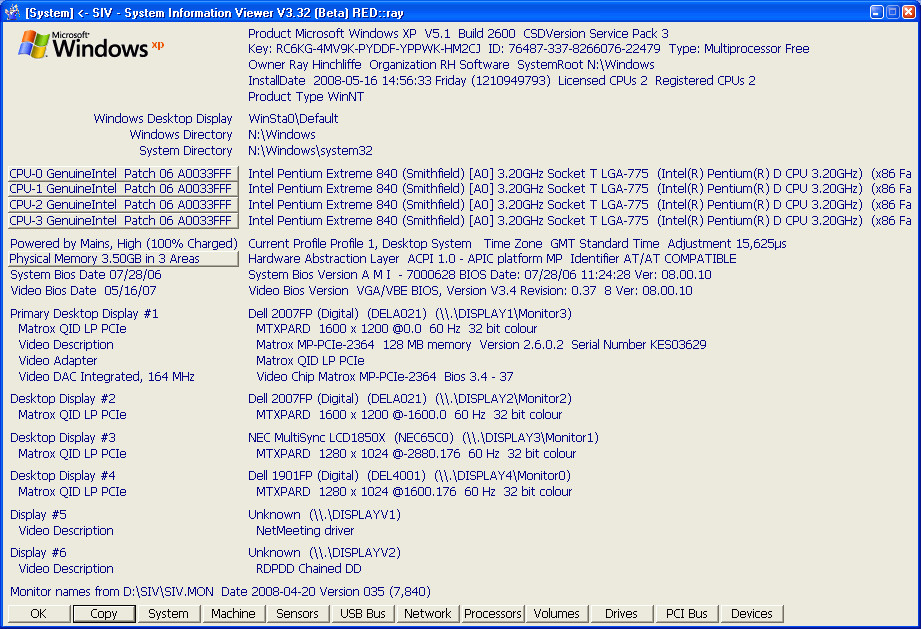This screenshot has height=629, width=921.
Task: Click the Video Chip Matrox MP-PCIe-2364 line
Action: [385, 376]
